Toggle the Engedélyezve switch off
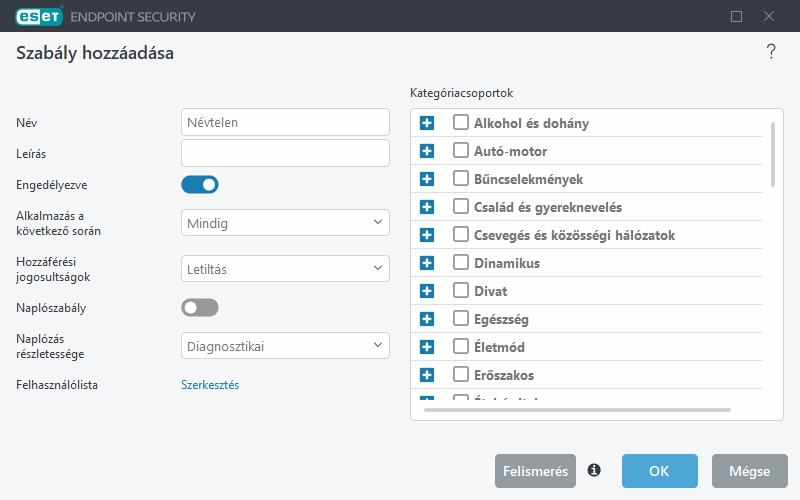 (x=199, y=185)
